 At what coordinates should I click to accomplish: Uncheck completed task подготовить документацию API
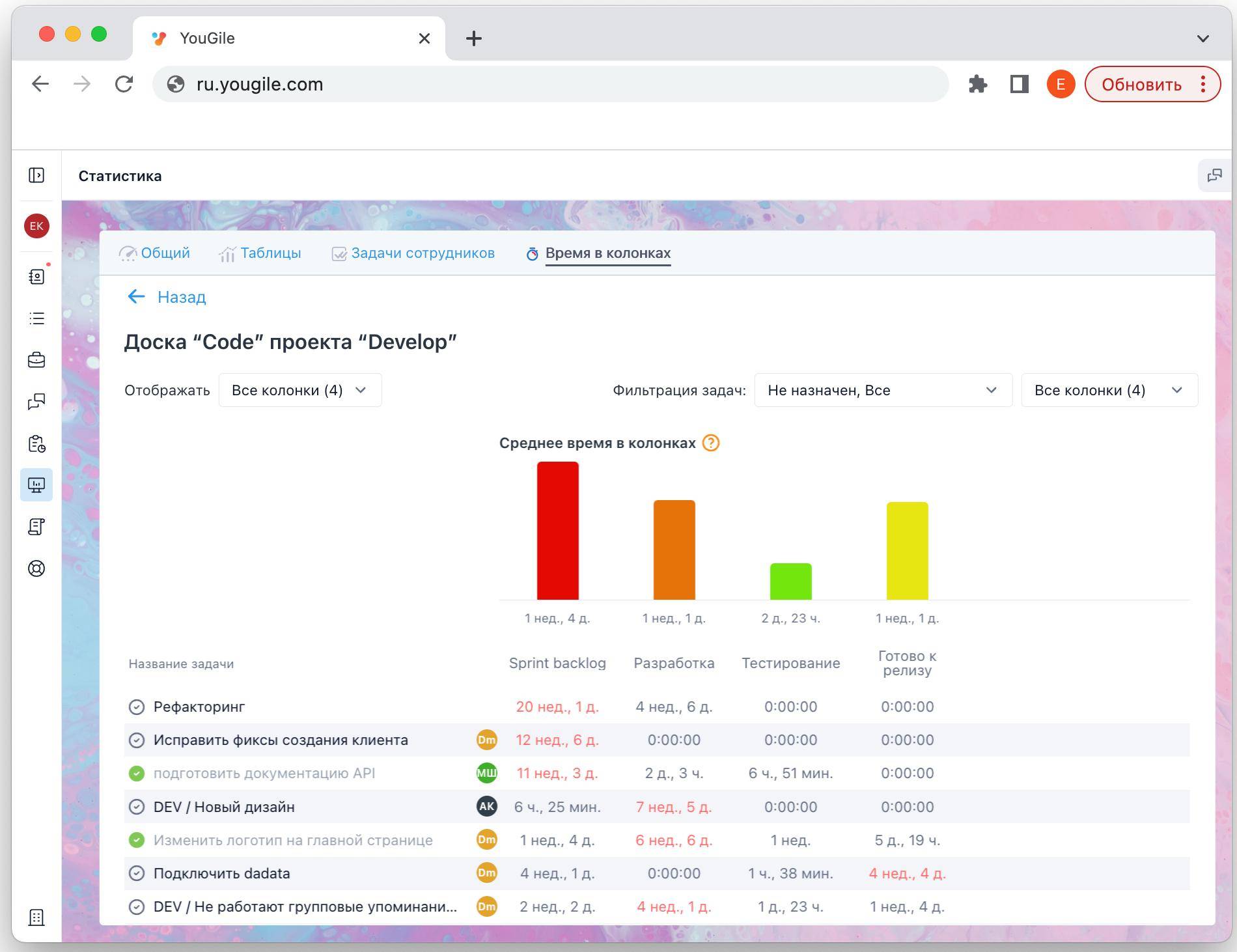(x=137, y=774)
